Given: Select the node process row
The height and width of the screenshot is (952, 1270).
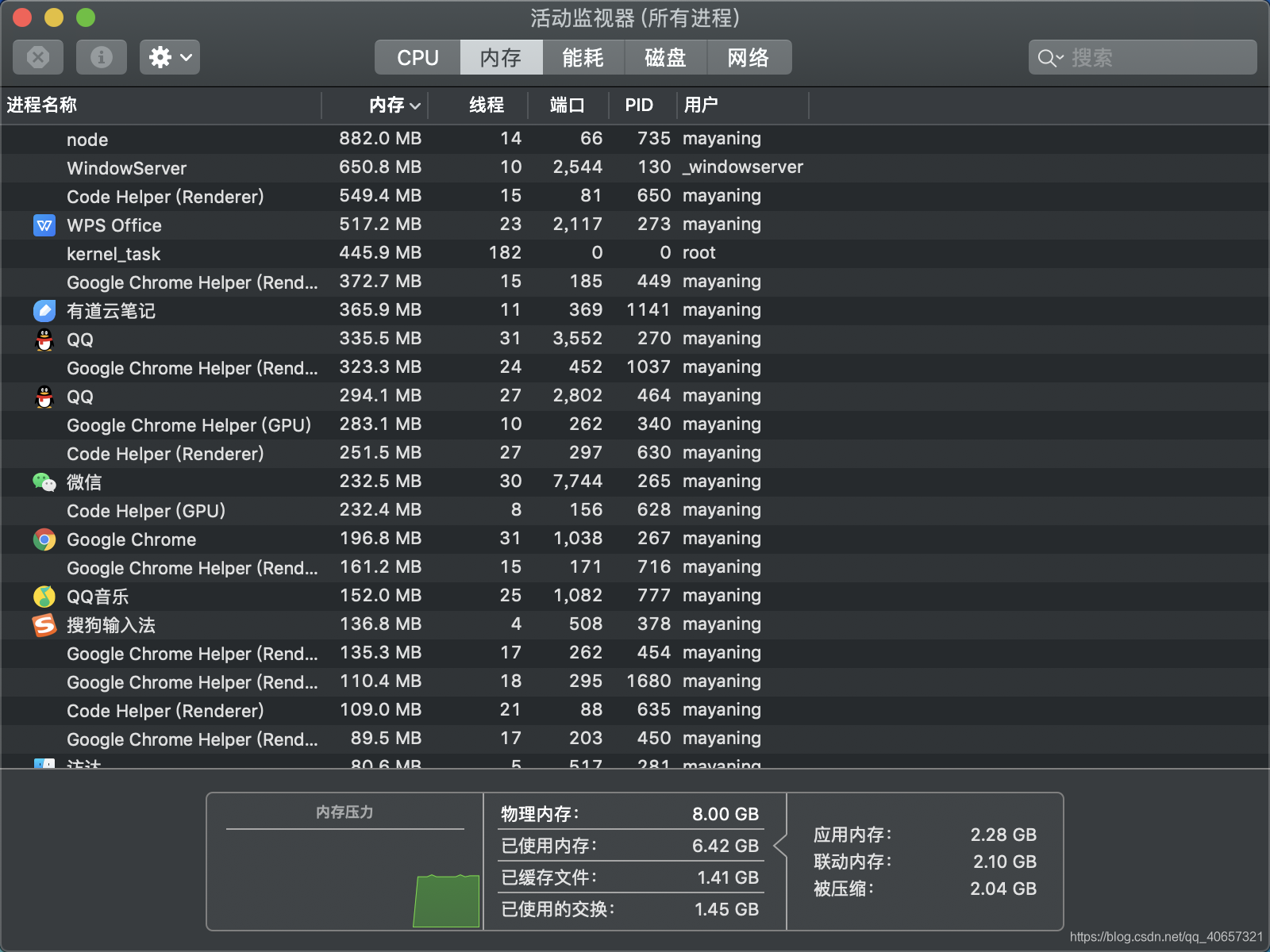Looking at the screenshot, I should click(x=635, y=140).
